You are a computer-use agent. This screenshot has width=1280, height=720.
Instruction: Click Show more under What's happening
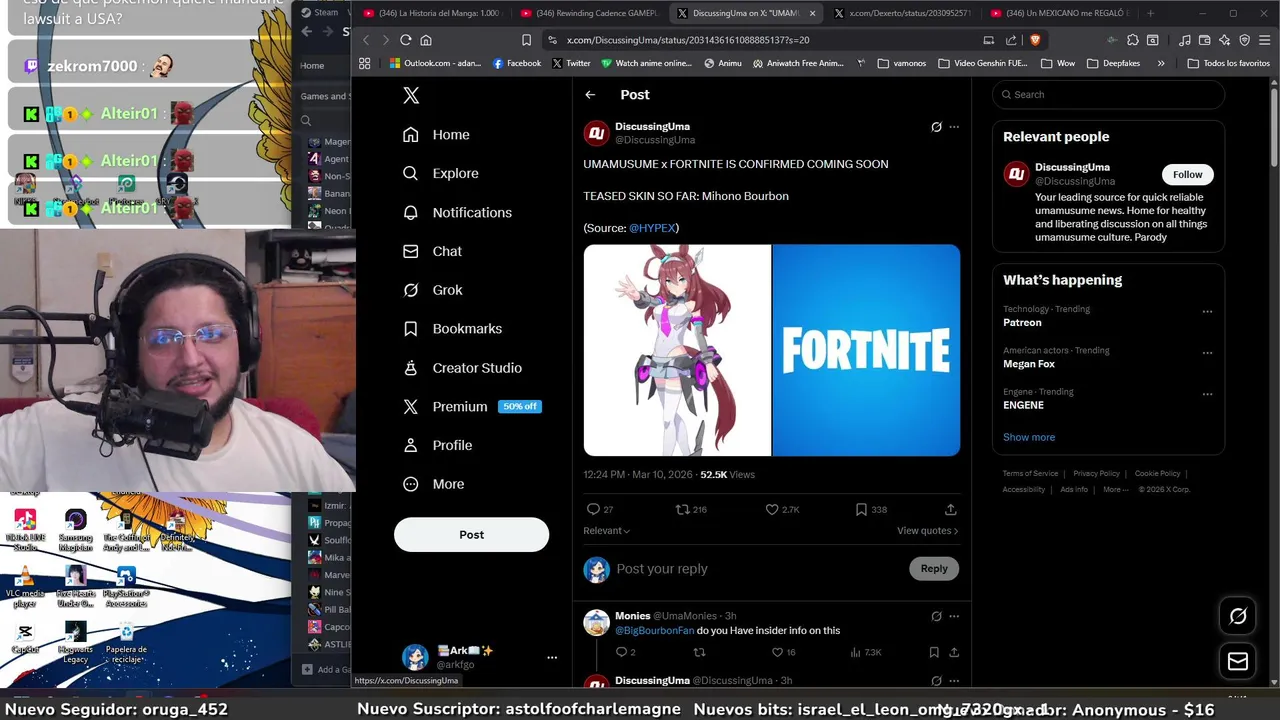pyautogui.click(x=1029, y=437)
